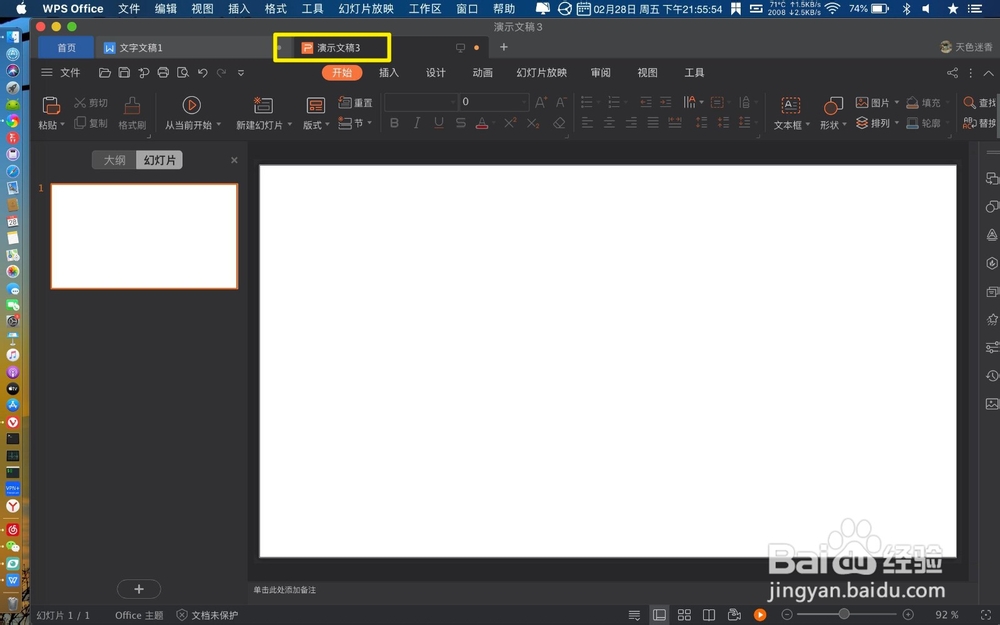Screen dimensions: 1000x625
Task: Expand the Section (节) dropdown
Action: pyautogui.click(x=369, y=122)
